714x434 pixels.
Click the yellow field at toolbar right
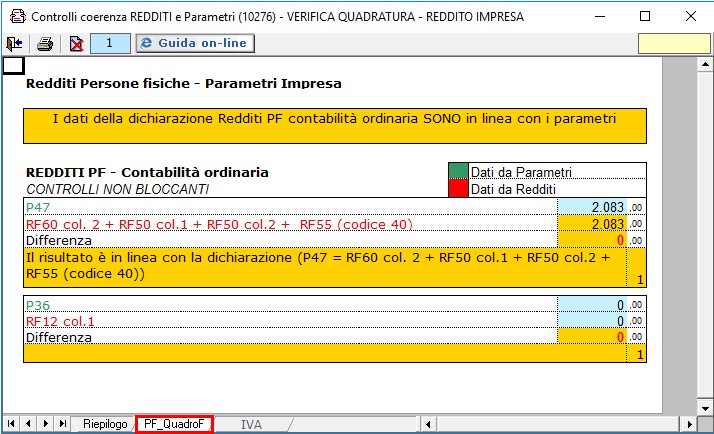[674, 44]
